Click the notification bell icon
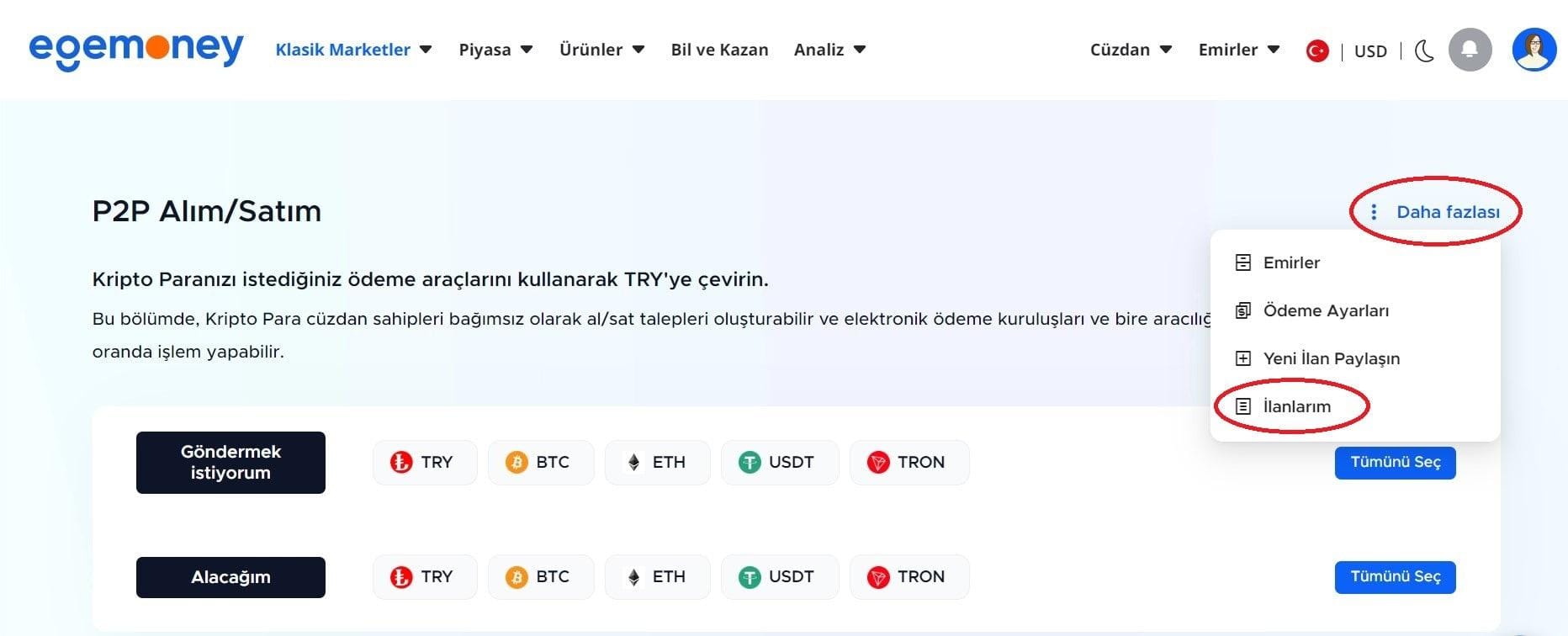The width and height of the screenshot is (1568, 636). [1470, 50]
